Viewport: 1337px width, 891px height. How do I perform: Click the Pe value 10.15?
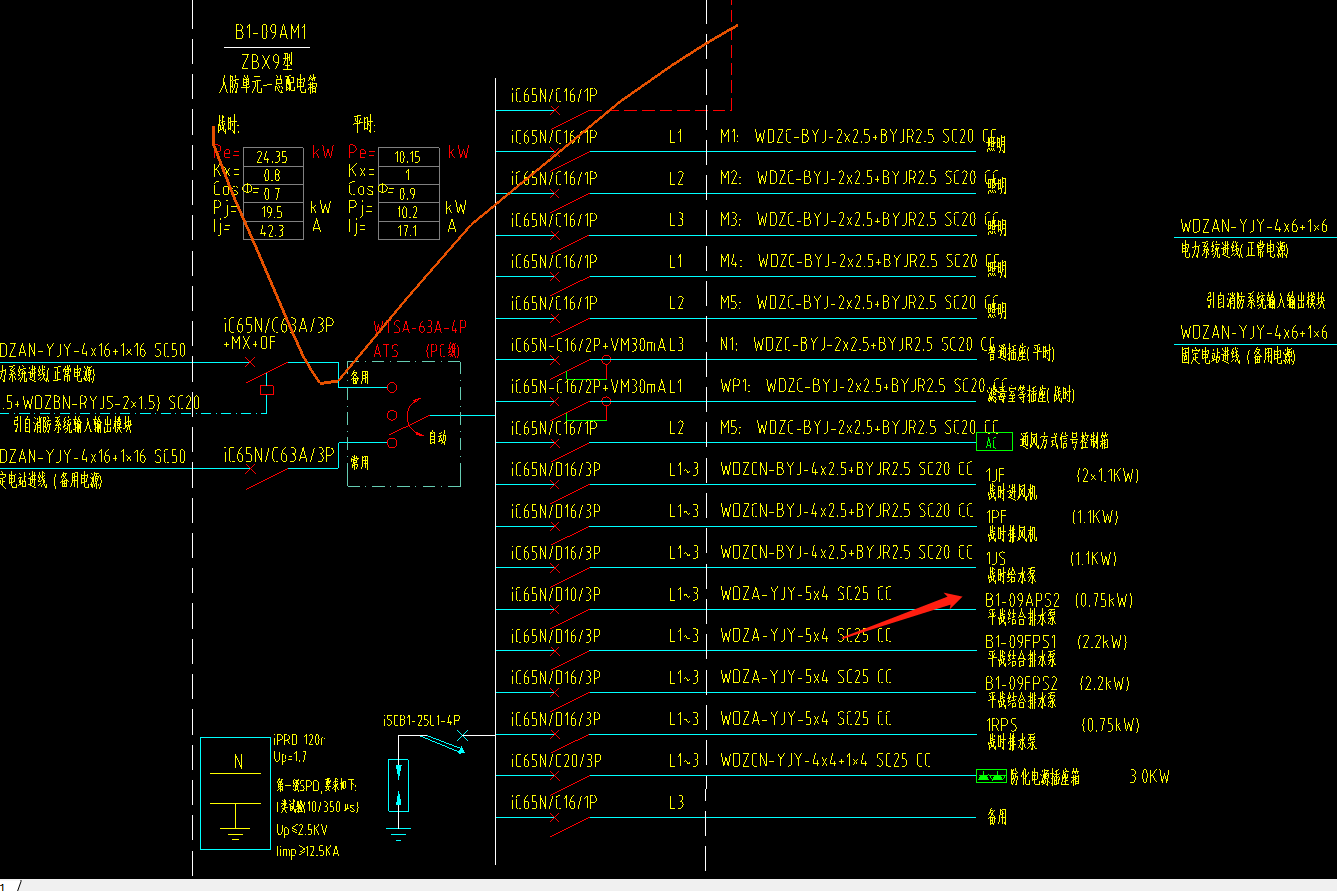tap(407, 157)
